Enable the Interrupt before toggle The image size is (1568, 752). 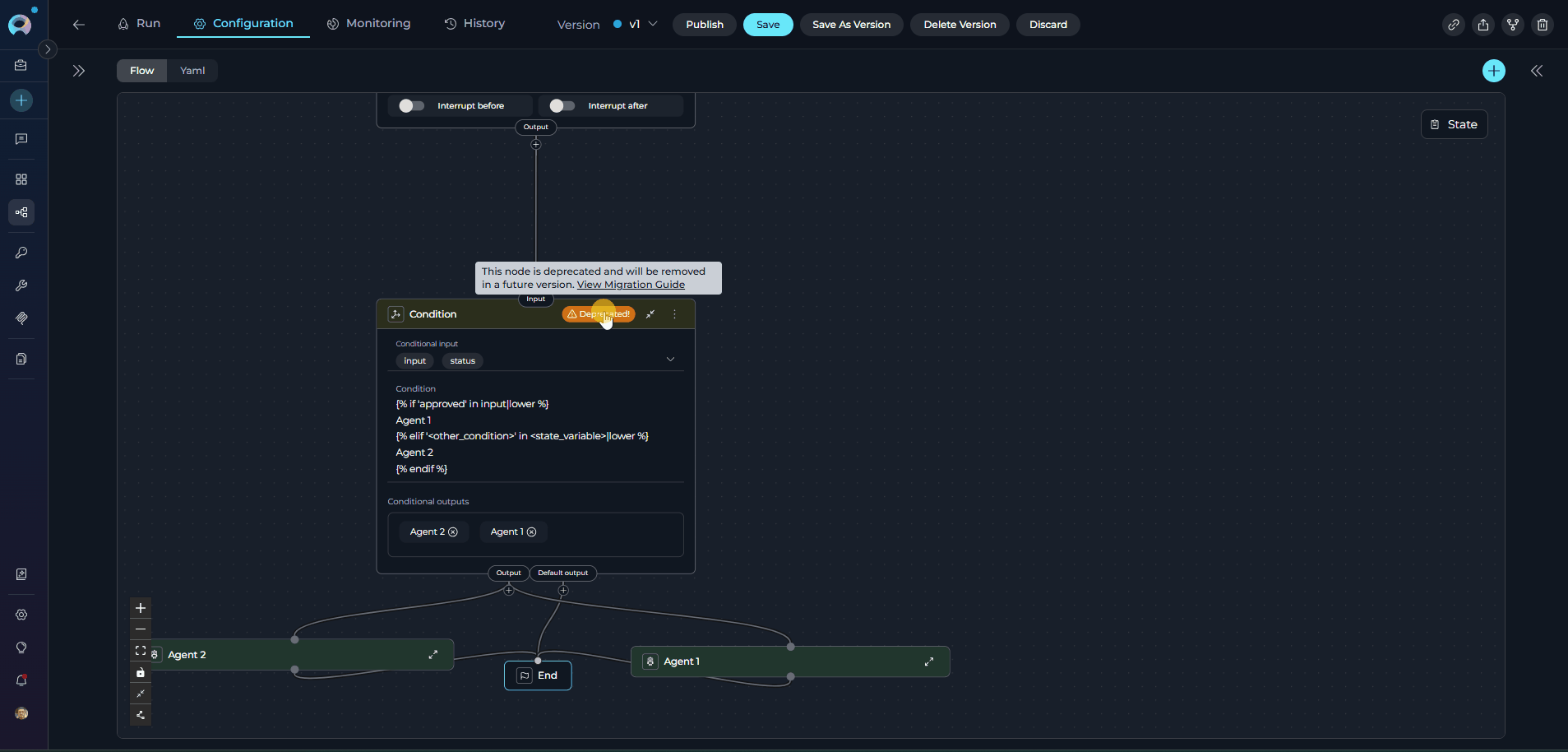(411, 106)
